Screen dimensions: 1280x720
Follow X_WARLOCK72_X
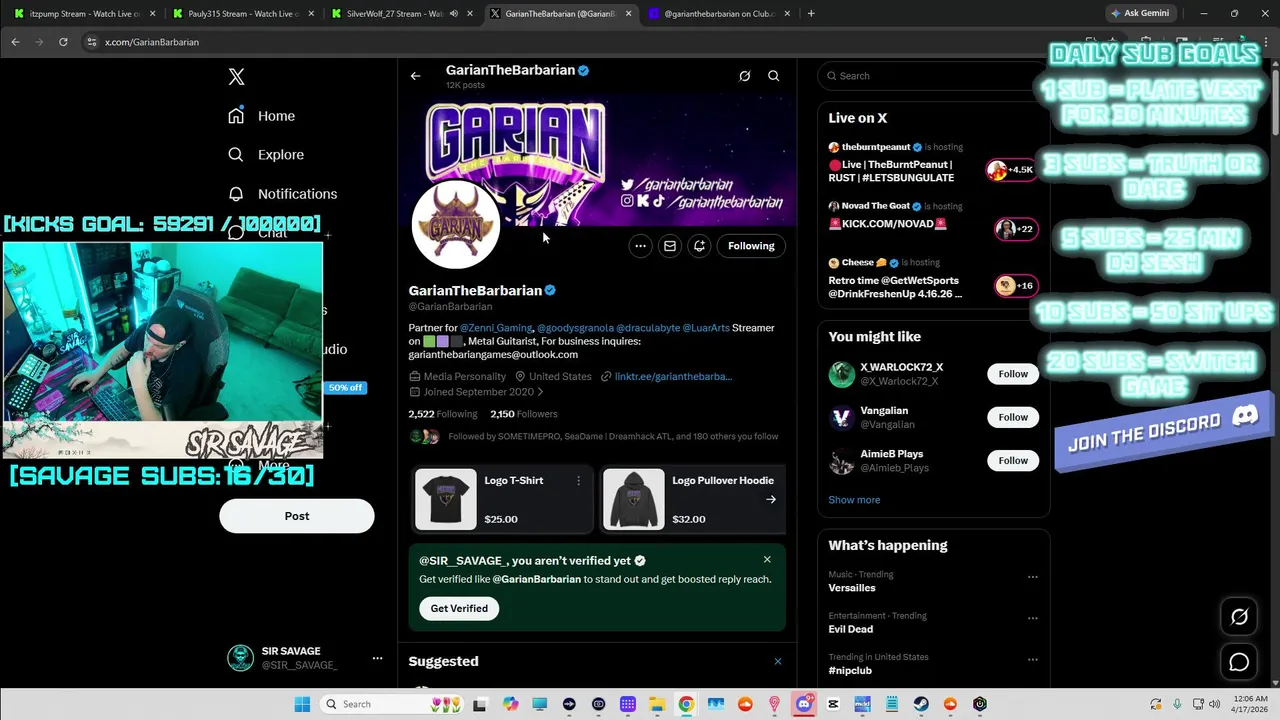[x=1013, y=374]
